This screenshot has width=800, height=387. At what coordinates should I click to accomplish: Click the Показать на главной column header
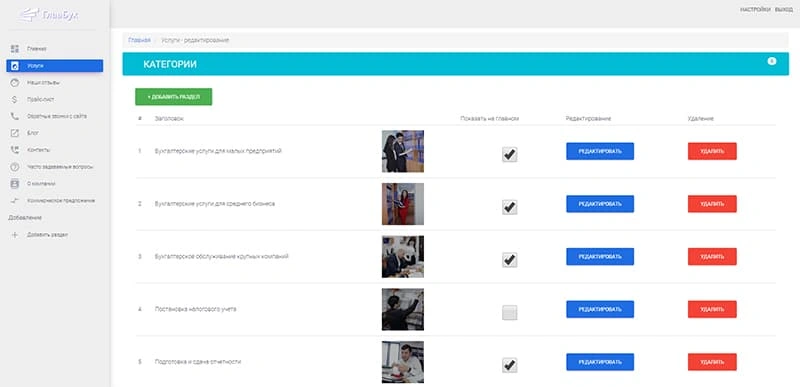489,118
